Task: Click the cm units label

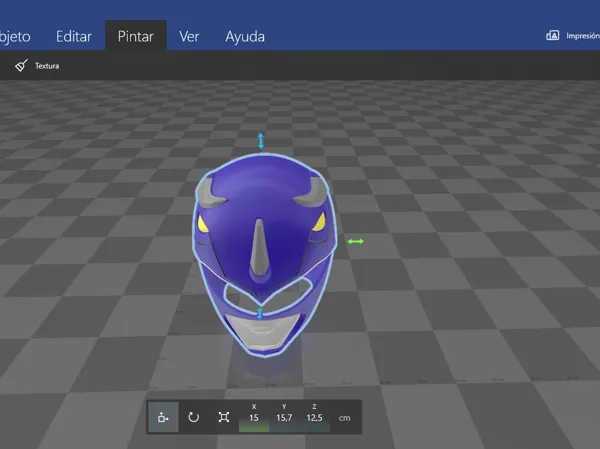Action: point(344,418)
